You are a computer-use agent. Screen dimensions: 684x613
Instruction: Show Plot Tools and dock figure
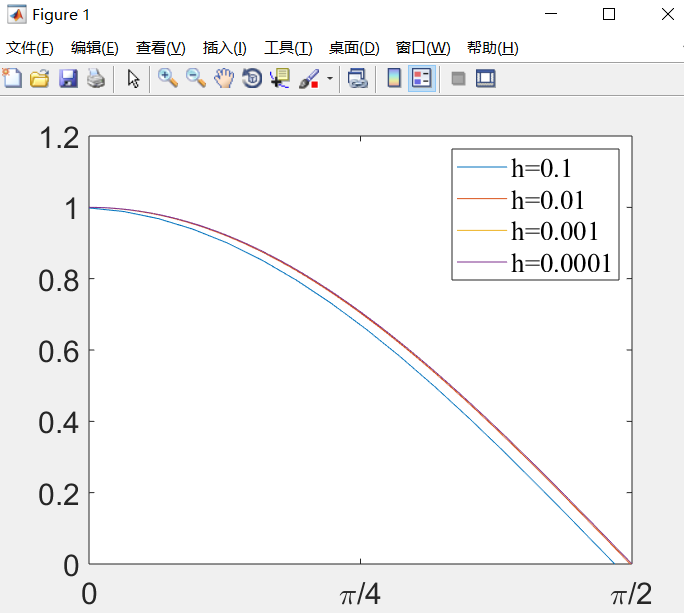click(x=486, y=79)
